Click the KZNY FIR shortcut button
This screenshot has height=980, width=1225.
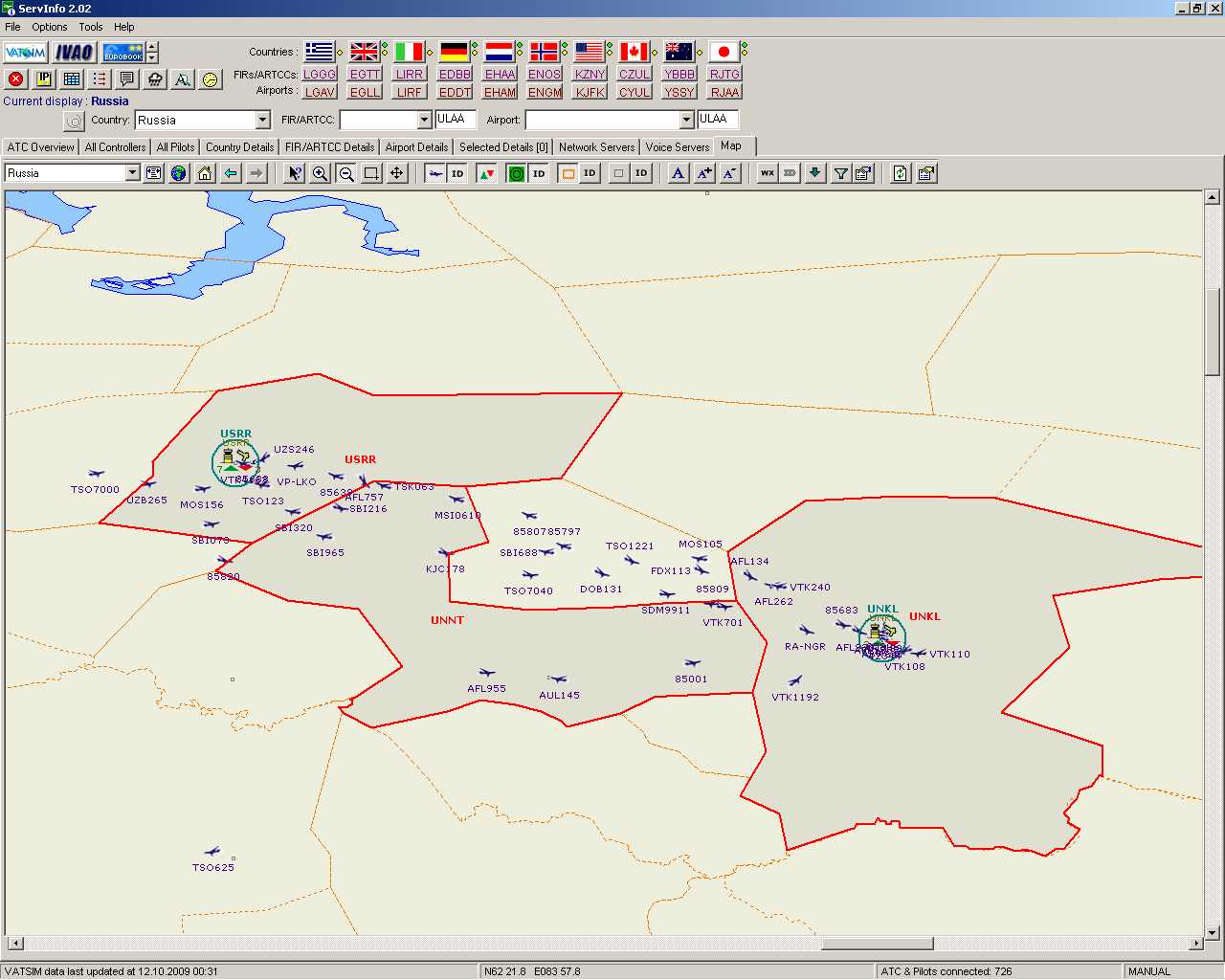[590, 74]
